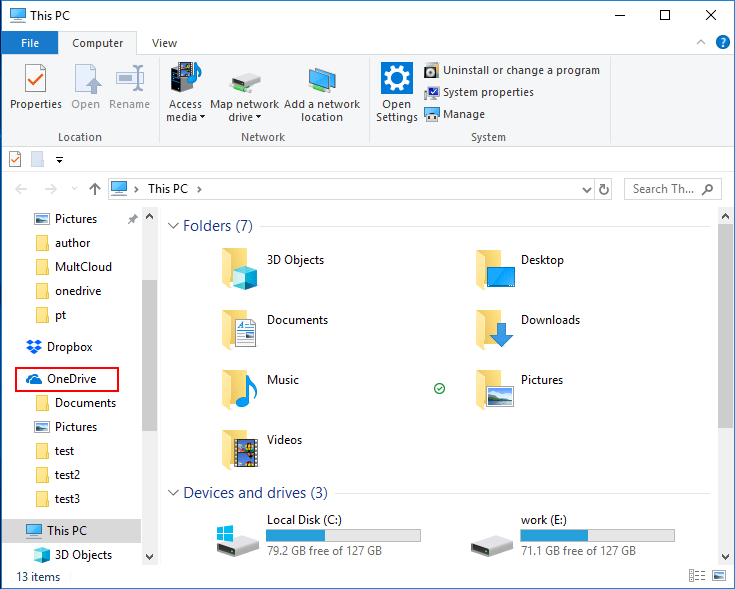Click Manage in the System group
This screenshot has height=589, width=735.
pyautogui.click(x=454, y=114)
